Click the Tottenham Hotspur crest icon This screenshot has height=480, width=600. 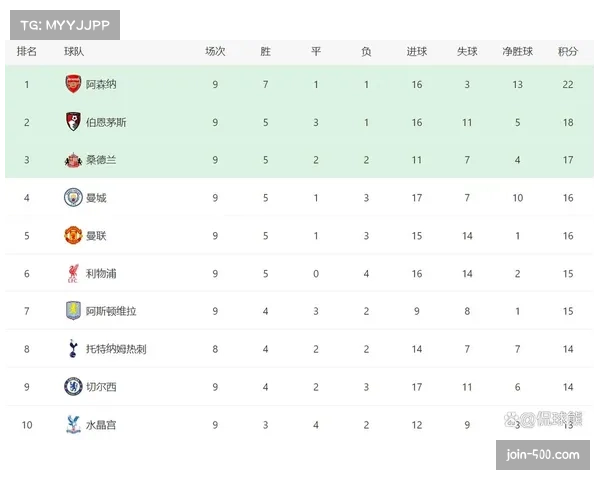[73, 349]
